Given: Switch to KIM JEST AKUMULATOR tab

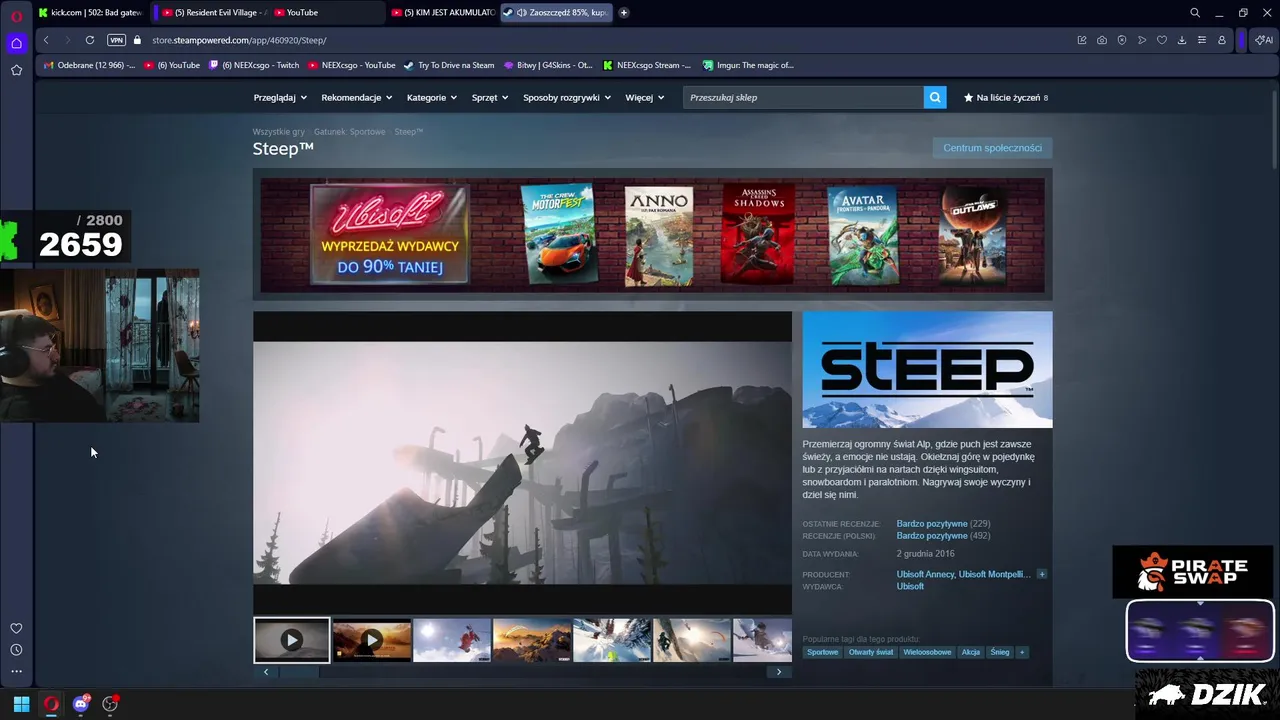Looking at the screenshot, I should pos(443,12).
